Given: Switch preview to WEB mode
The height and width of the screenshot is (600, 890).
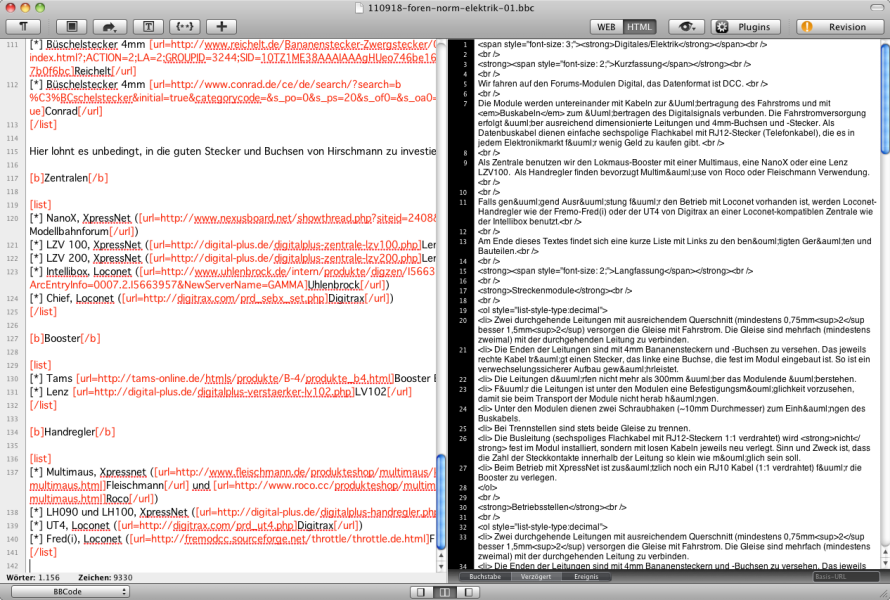Looking at the screenshot, I should coord(605,27).
